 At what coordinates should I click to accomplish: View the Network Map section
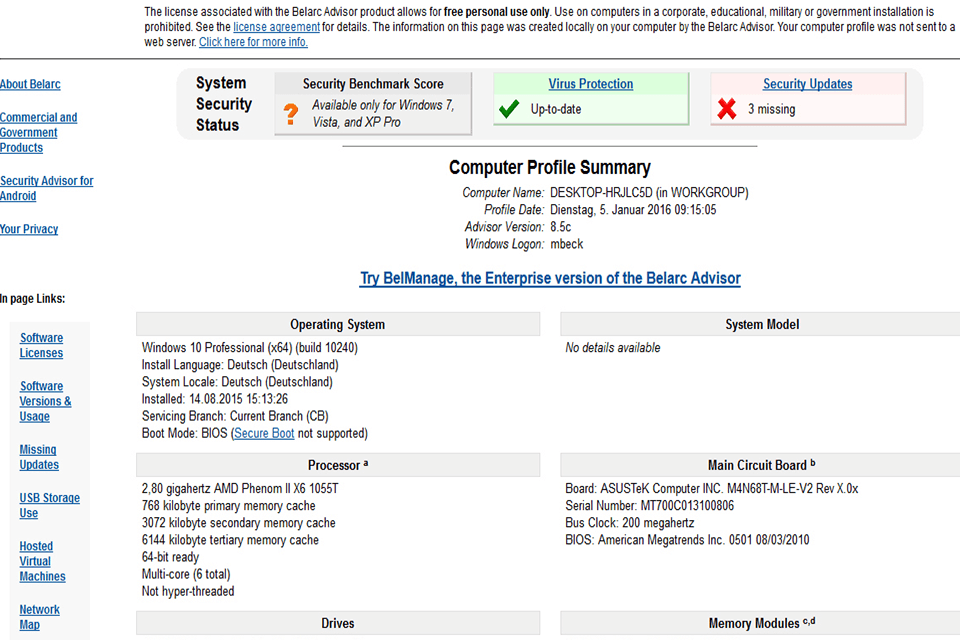pos(39,617)
